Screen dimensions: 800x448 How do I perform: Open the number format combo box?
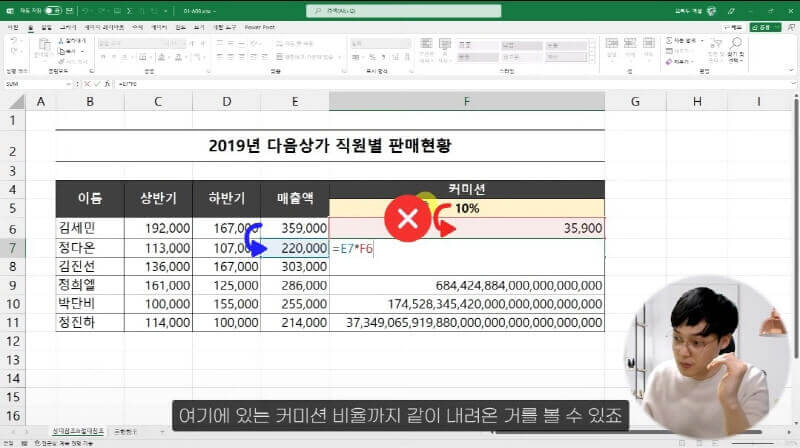click(x=381, y=44)
